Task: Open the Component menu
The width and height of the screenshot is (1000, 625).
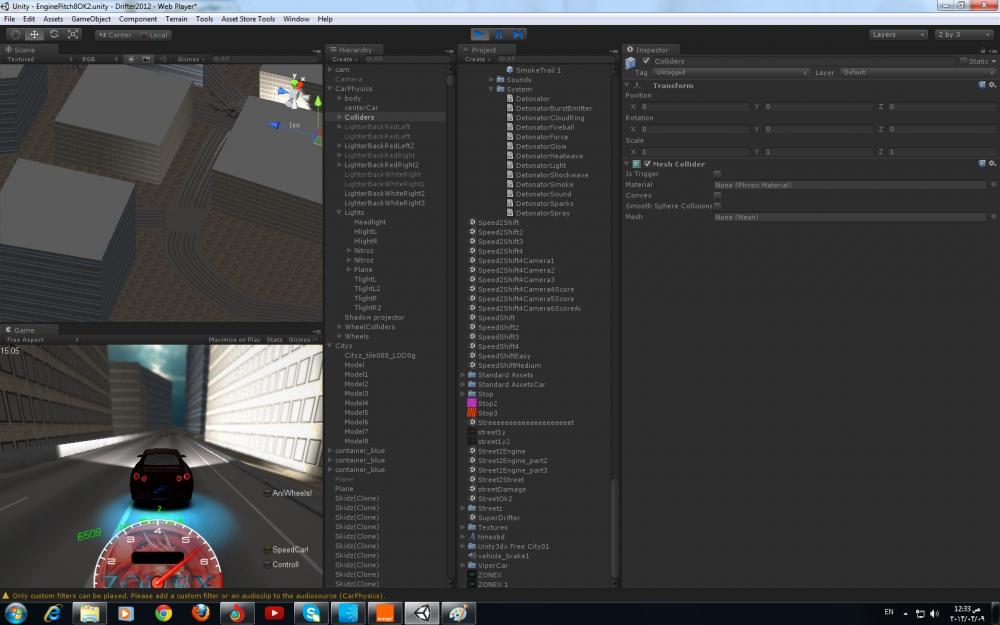Action: [138, 19]
